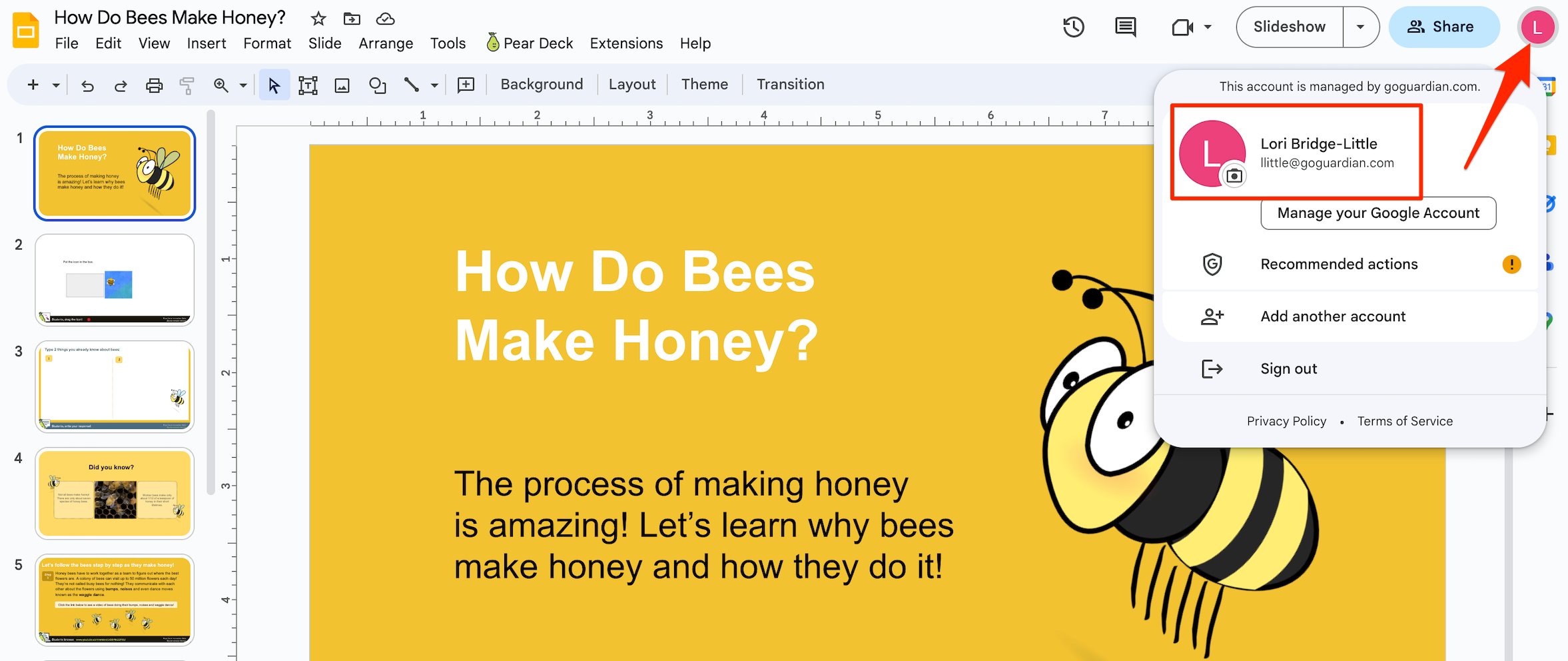The image size is (1568, 661).
Task: Click the Undo icon
Action: (87, 85)
